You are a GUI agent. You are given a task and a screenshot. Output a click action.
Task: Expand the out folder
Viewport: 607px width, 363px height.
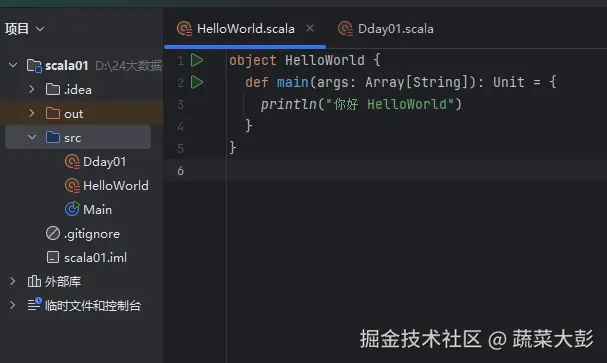tap(32, 113)
